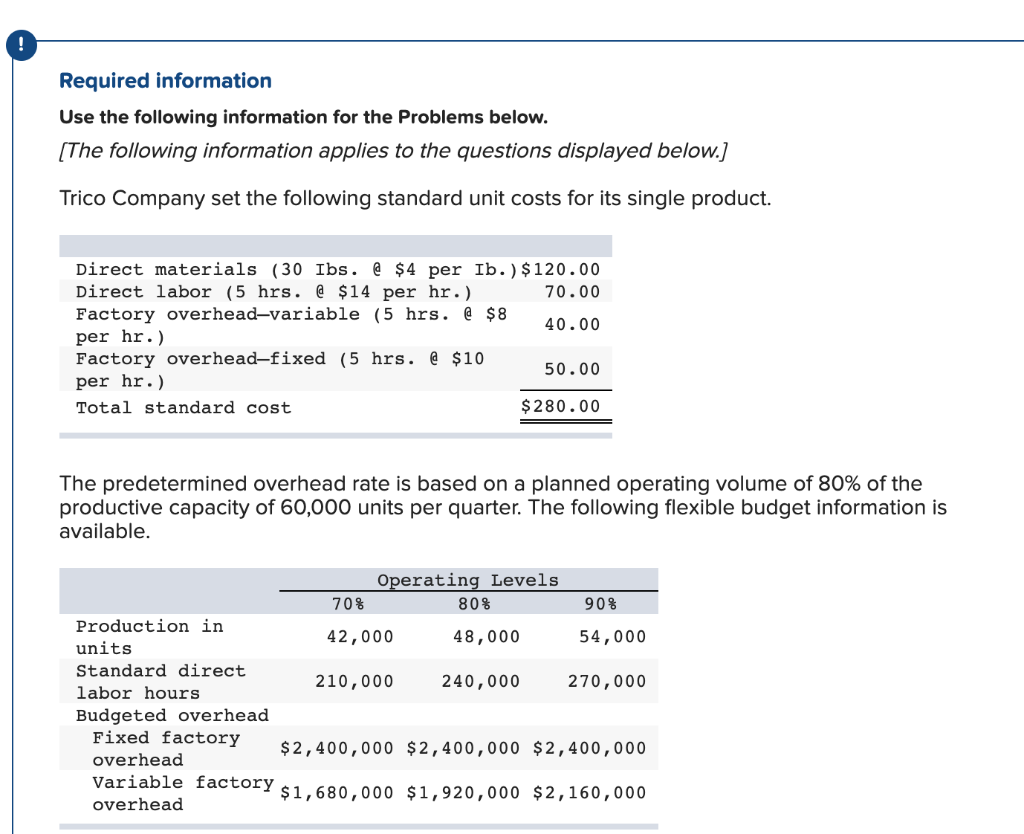Select the Total standard cost row
The image size is (1024, 834).
183,407
